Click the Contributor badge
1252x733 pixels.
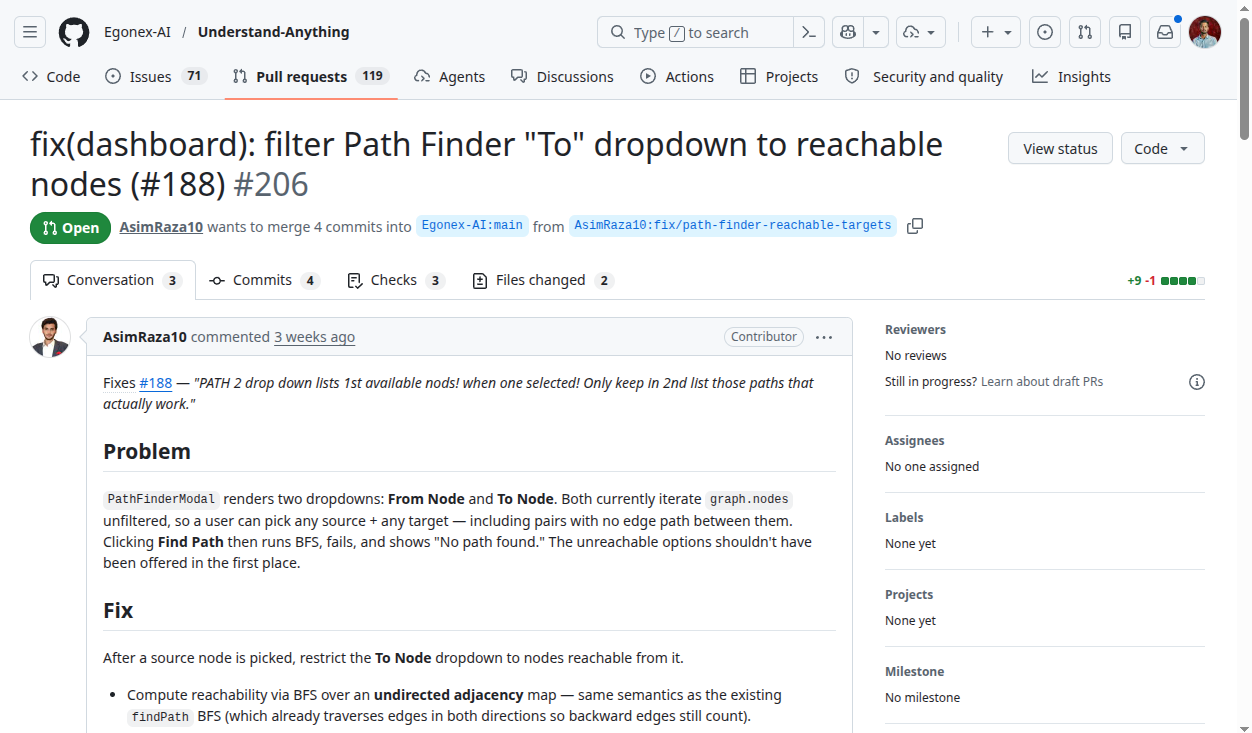[764, 337]
